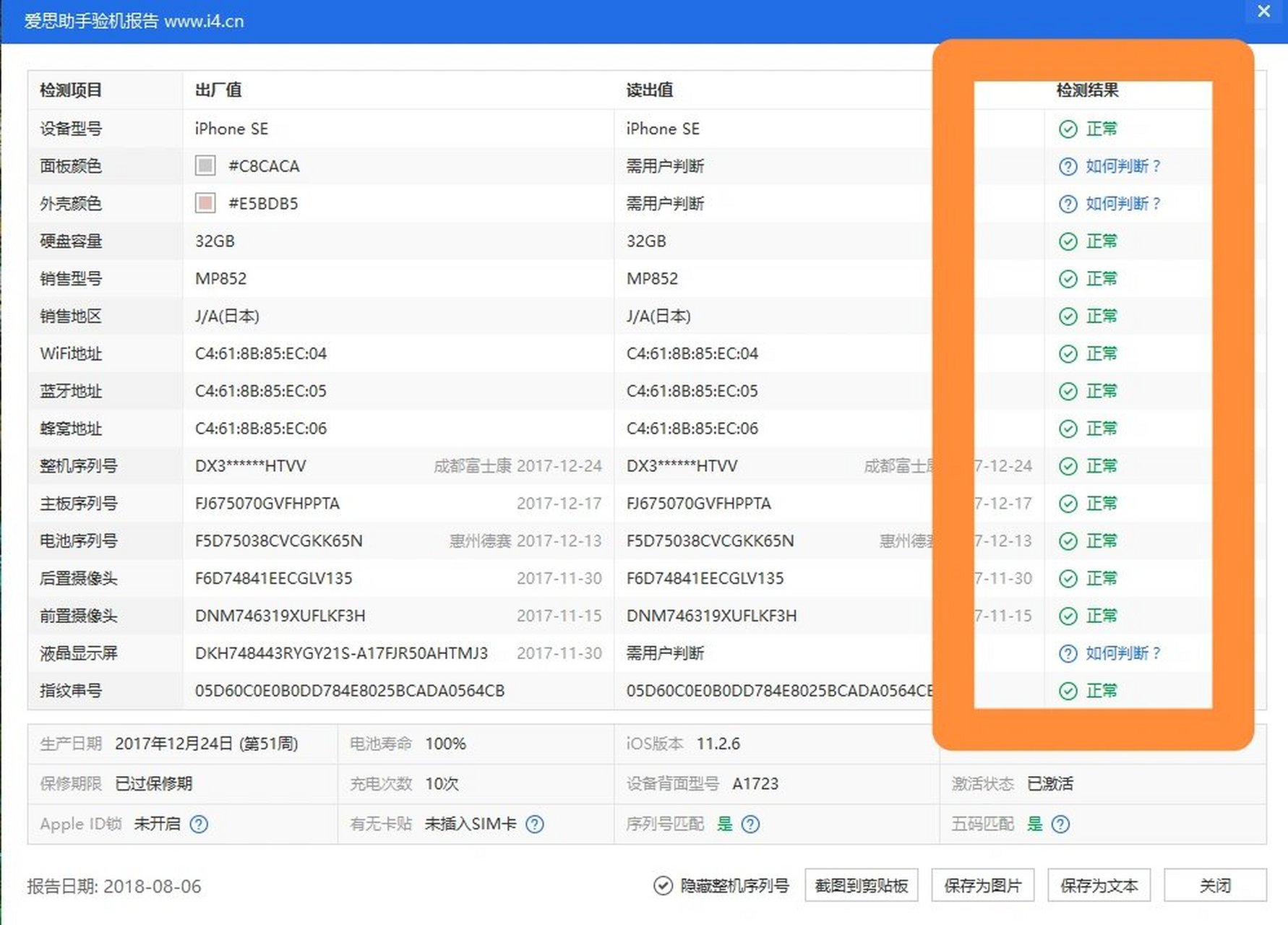Click the green check icon in 设备型号 row
1288x925 pixels.
tap(1068, 129)
